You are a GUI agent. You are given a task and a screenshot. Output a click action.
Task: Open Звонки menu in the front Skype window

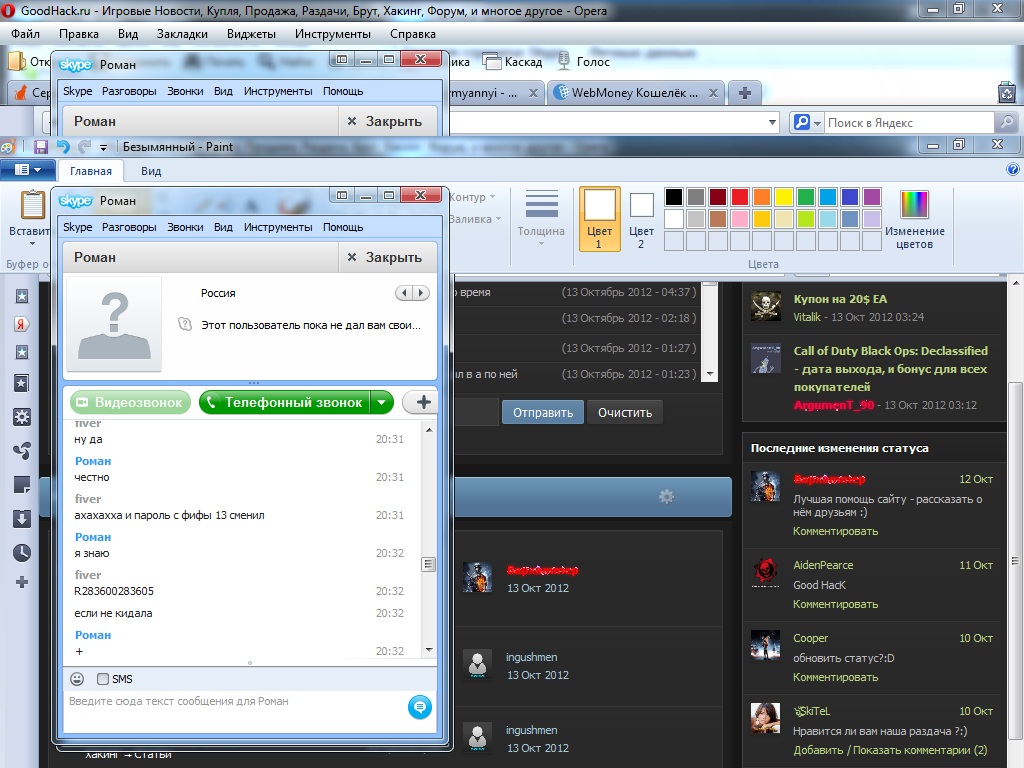pyautogui.click(x=185, y=227)
